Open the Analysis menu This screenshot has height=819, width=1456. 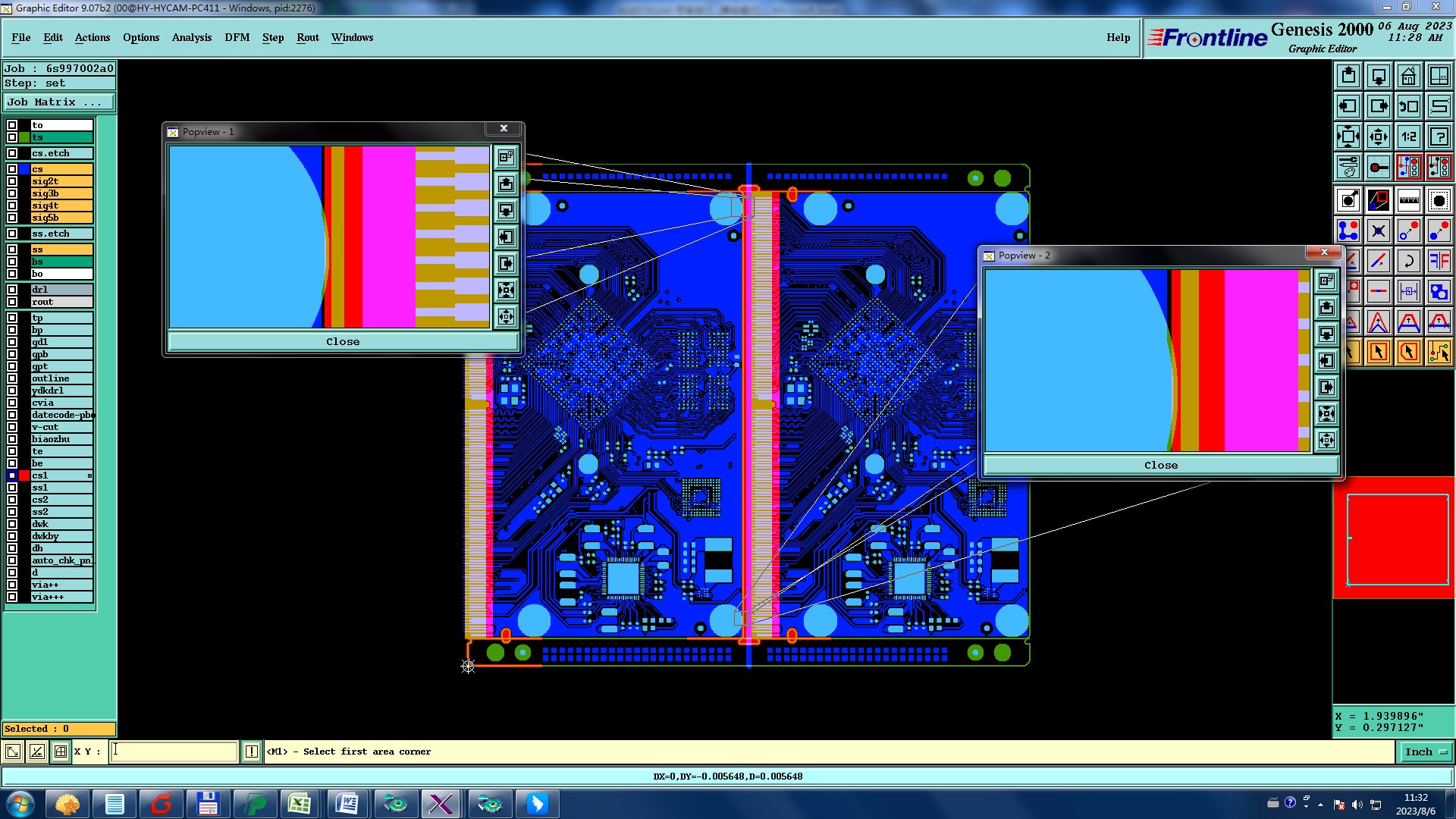pos(191,37)
